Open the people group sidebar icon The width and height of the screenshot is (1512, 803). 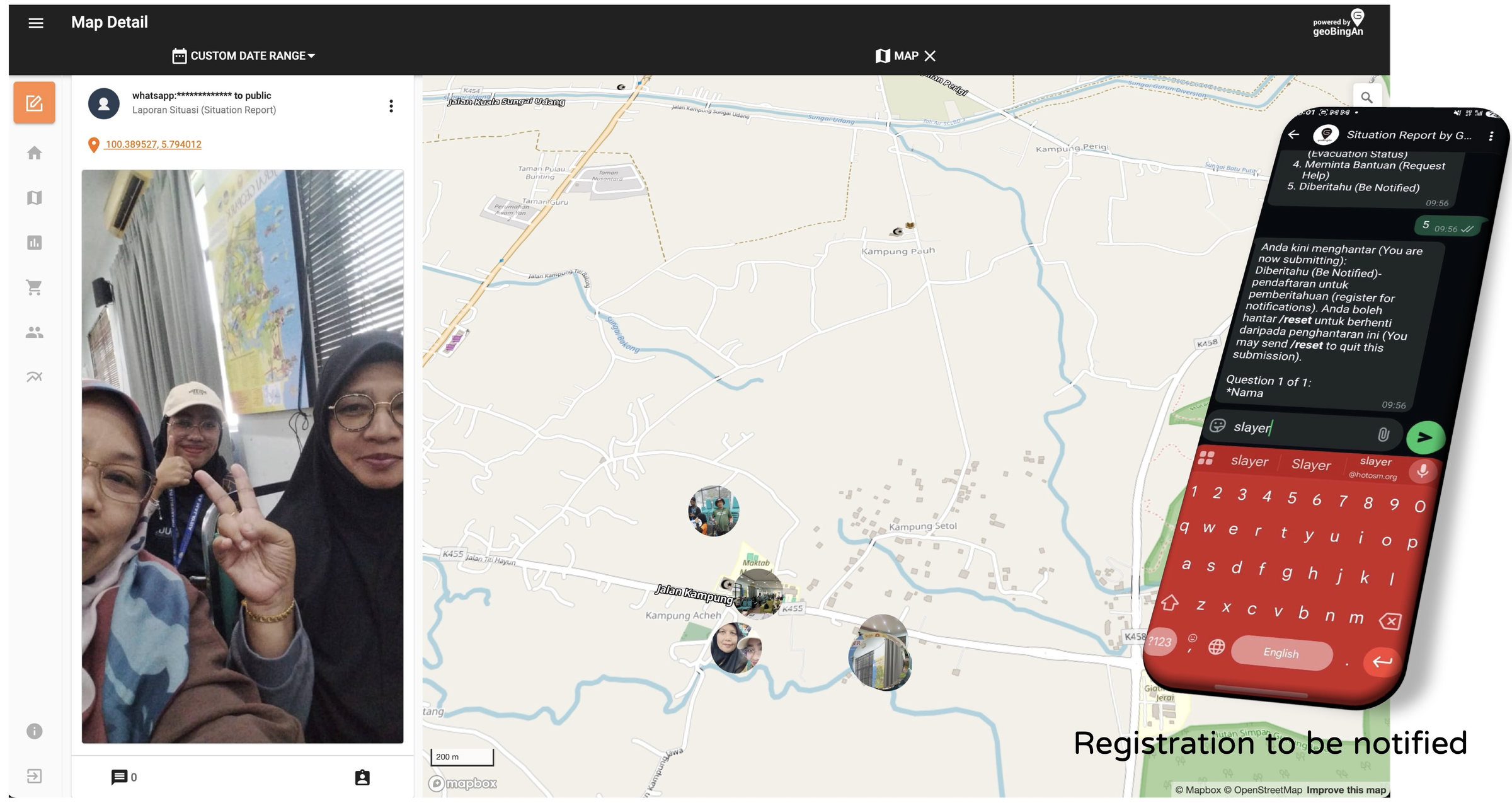[x=34, y=332]
